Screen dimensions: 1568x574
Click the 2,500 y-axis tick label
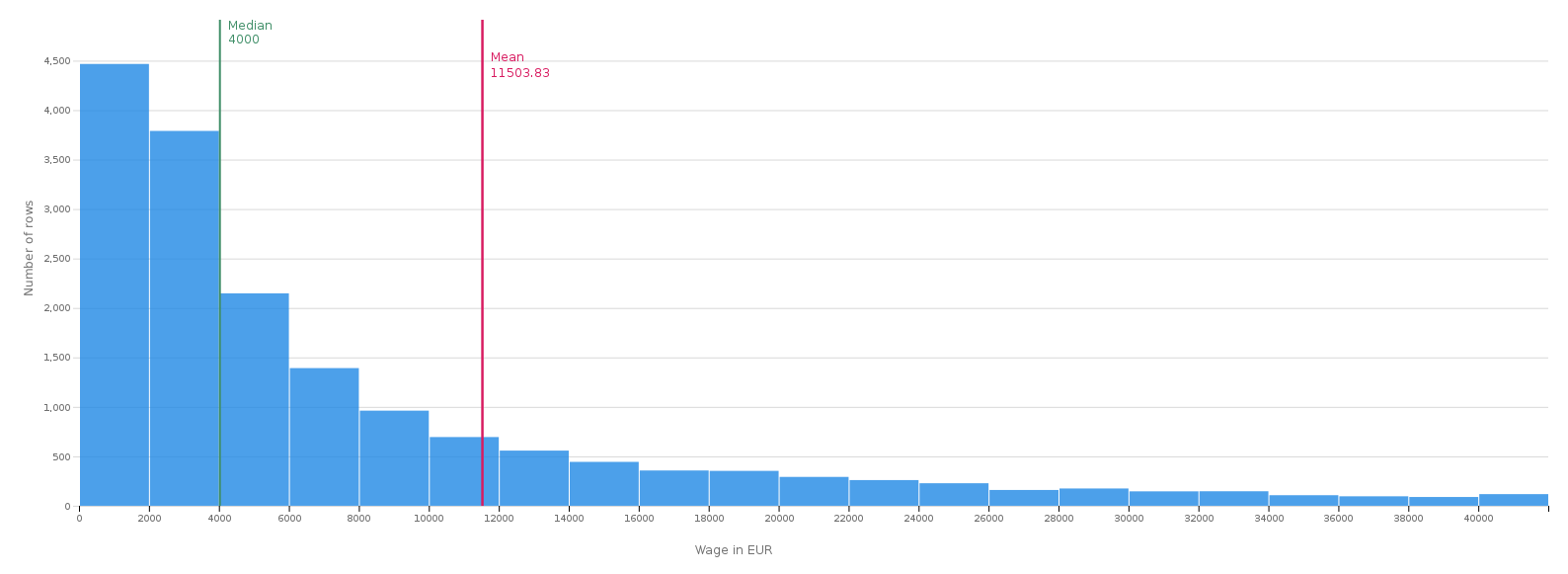pos(56,259)
